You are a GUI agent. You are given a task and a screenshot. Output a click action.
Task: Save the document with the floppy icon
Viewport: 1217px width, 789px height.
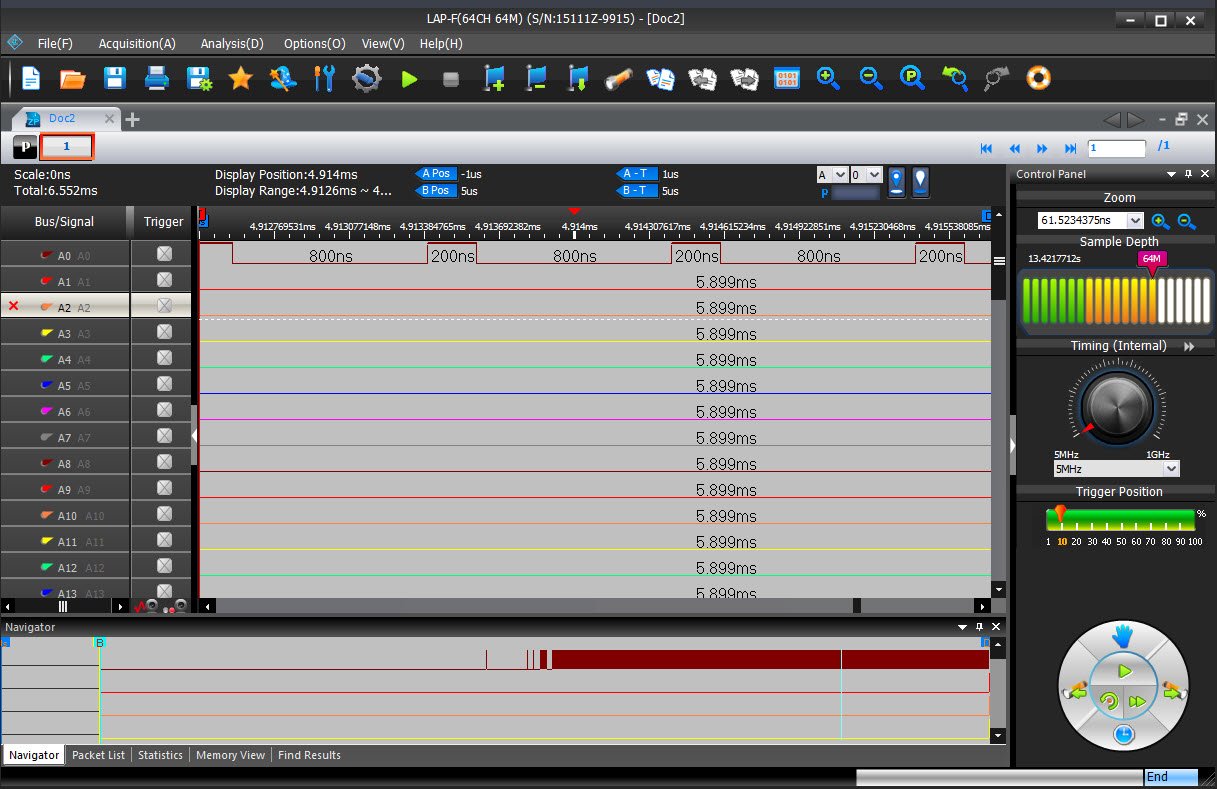click(x=115, y=78)
